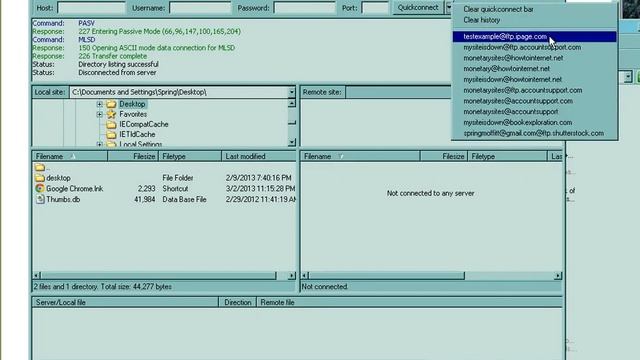640x360 pixels.
Task: Click left arrow of remote list scrollbar
Action: point(304,276)
